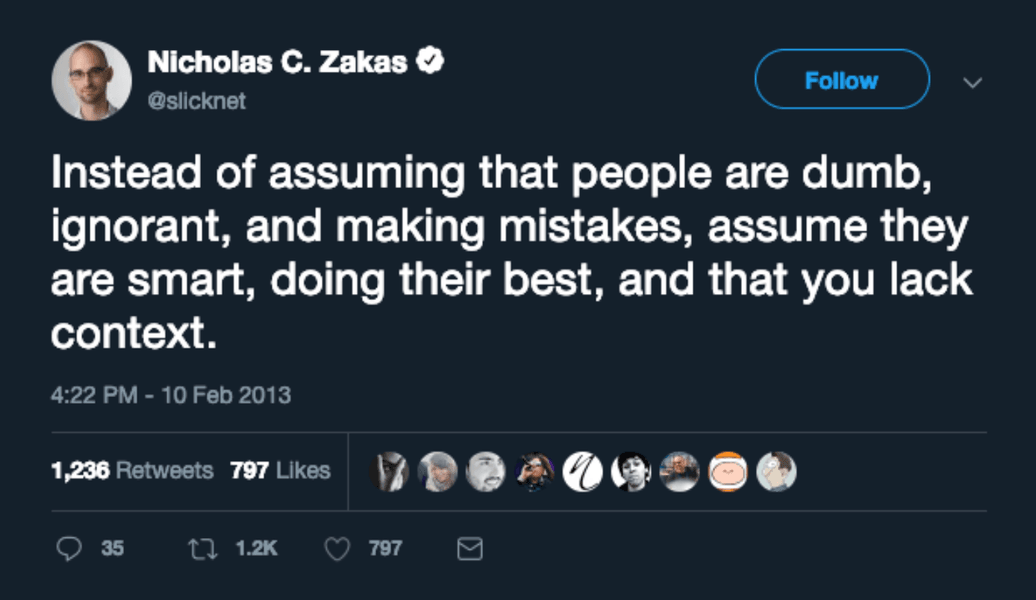Image resolution: width=1036 pixels, height=600 pixels.
Task: Click the envelope direct message icon
Action: click(469, 548)
